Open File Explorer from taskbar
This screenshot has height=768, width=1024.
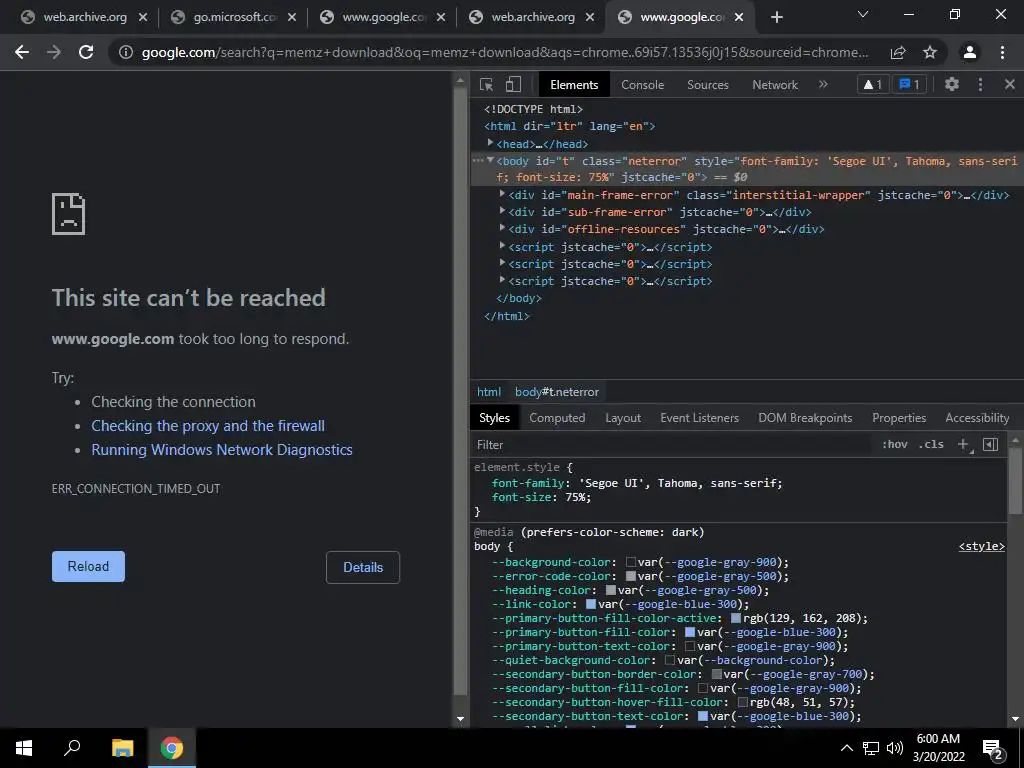coord(122,748)
